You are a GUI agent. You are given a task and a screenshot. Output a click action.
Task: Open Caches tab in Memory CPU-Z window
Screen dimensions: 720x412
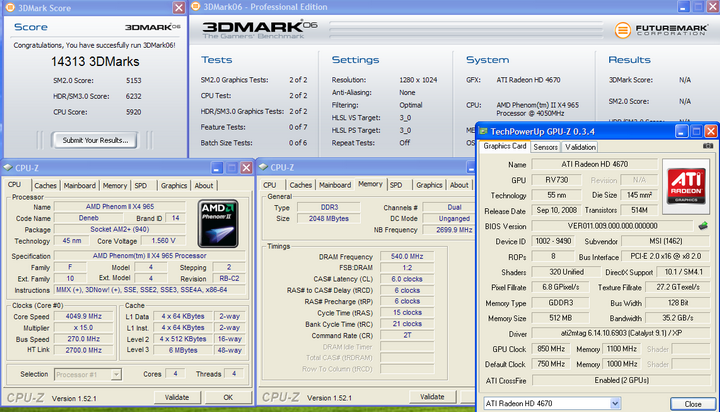point(301,185)
